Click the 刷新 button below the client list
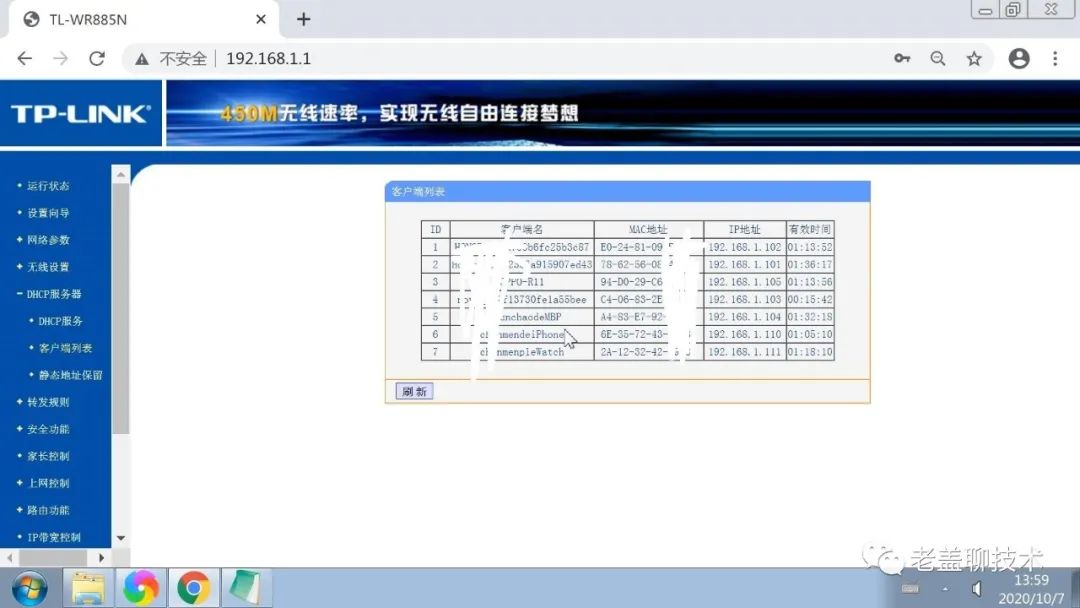 point(413,391)
